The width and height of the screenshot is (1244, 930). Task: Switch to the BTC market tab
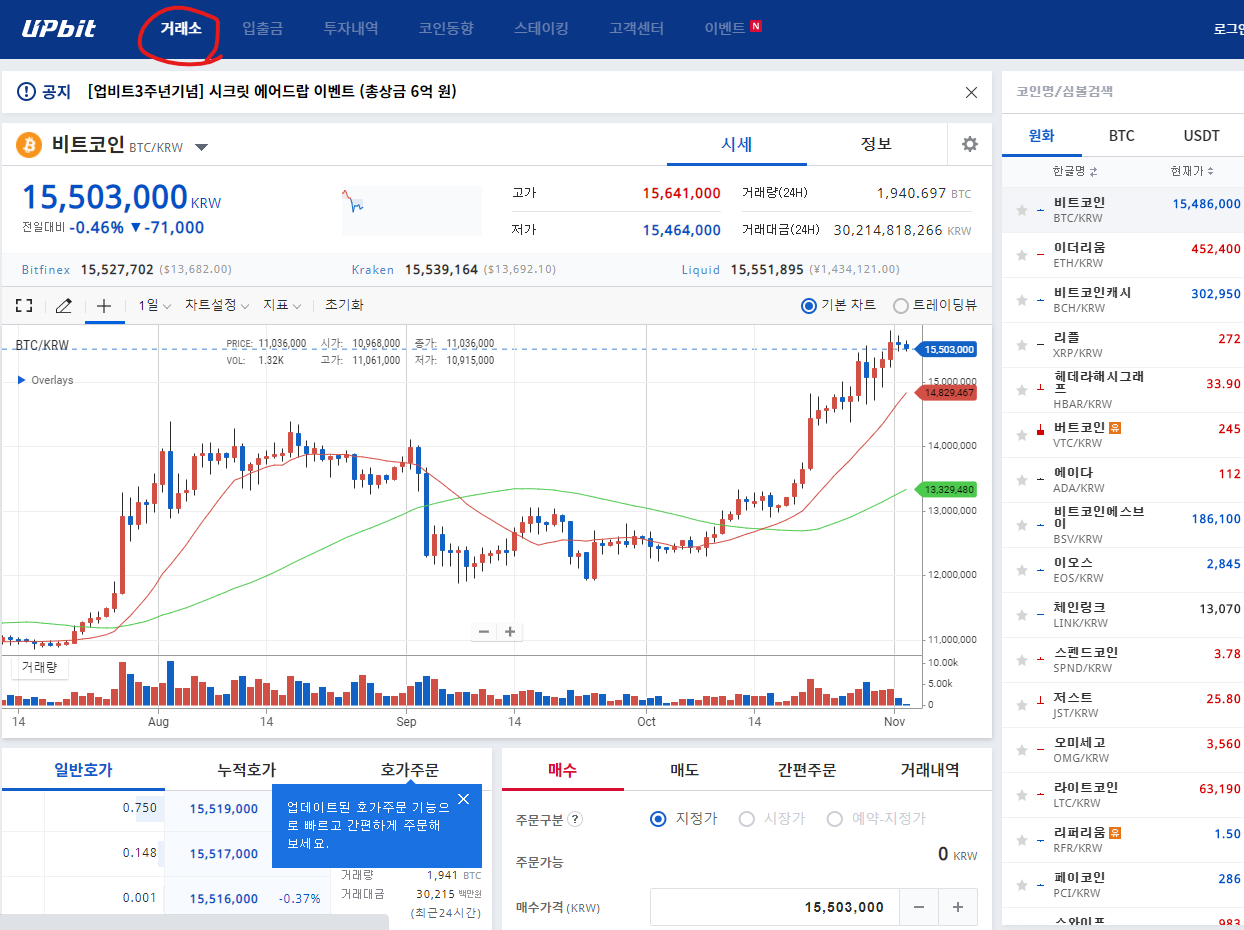1121,136
